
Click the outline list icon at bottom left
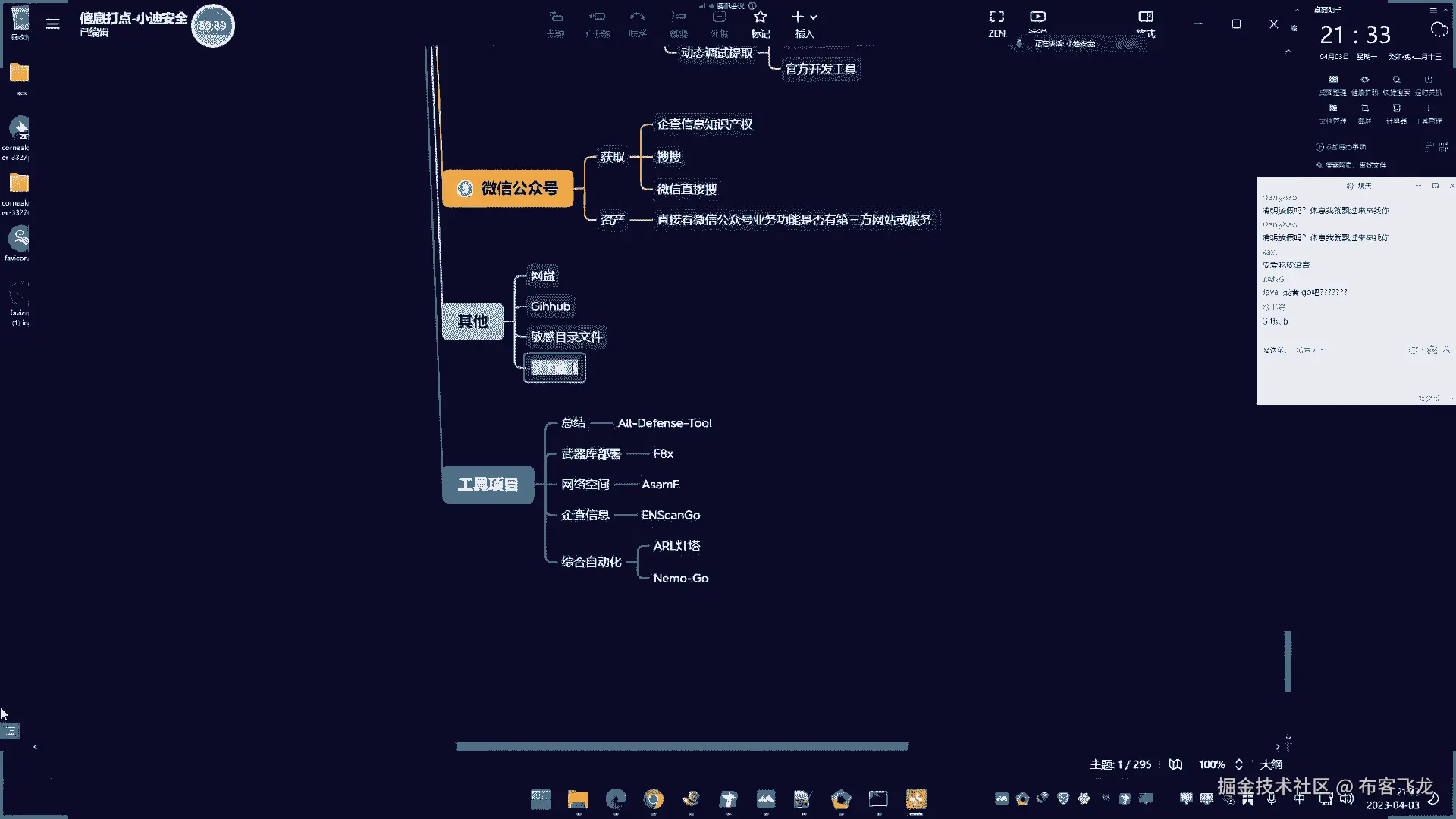[11, 731]
